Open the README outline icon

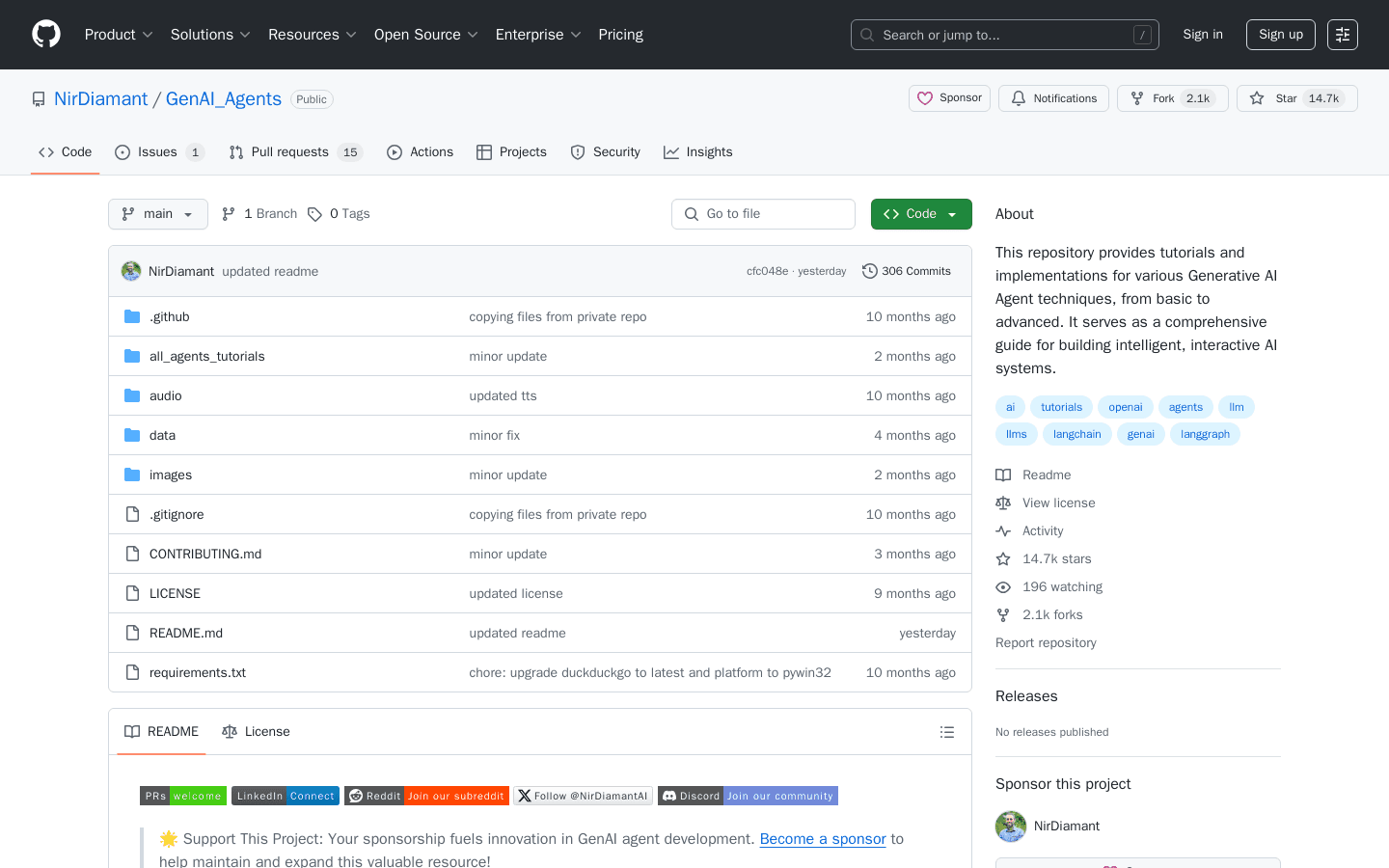click(x=947, y=732)
